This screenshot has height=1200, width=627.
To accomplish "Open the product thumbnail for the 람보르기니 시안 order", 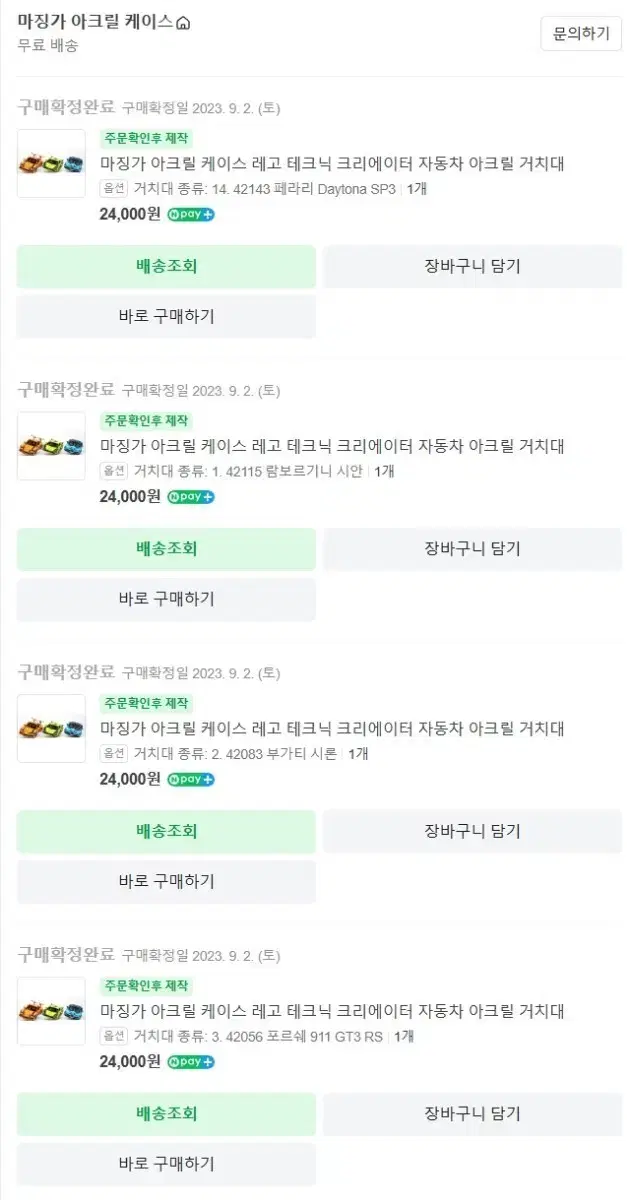I will 52,446.
